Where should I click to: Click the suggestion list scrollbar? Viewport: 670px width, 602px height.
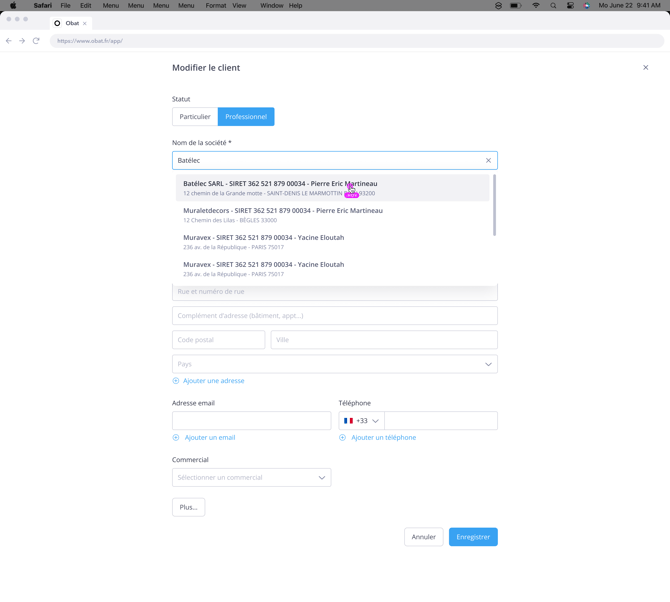tap(494, 205)
